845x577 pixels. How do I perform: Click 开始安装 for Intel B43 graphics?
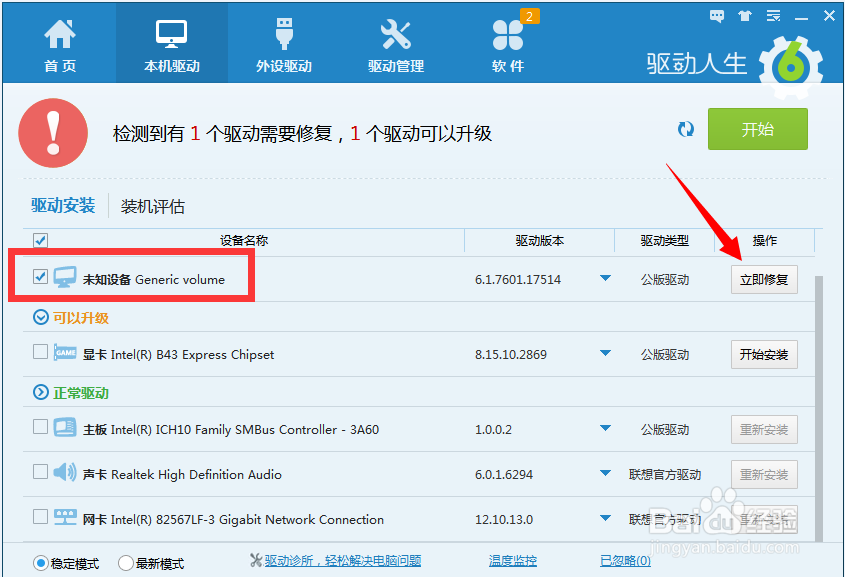764,354
